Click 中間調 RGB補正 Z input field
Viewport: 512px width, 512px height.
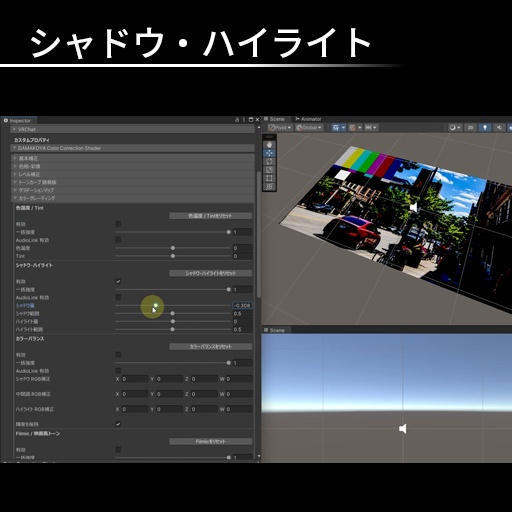tap(204, 394)
